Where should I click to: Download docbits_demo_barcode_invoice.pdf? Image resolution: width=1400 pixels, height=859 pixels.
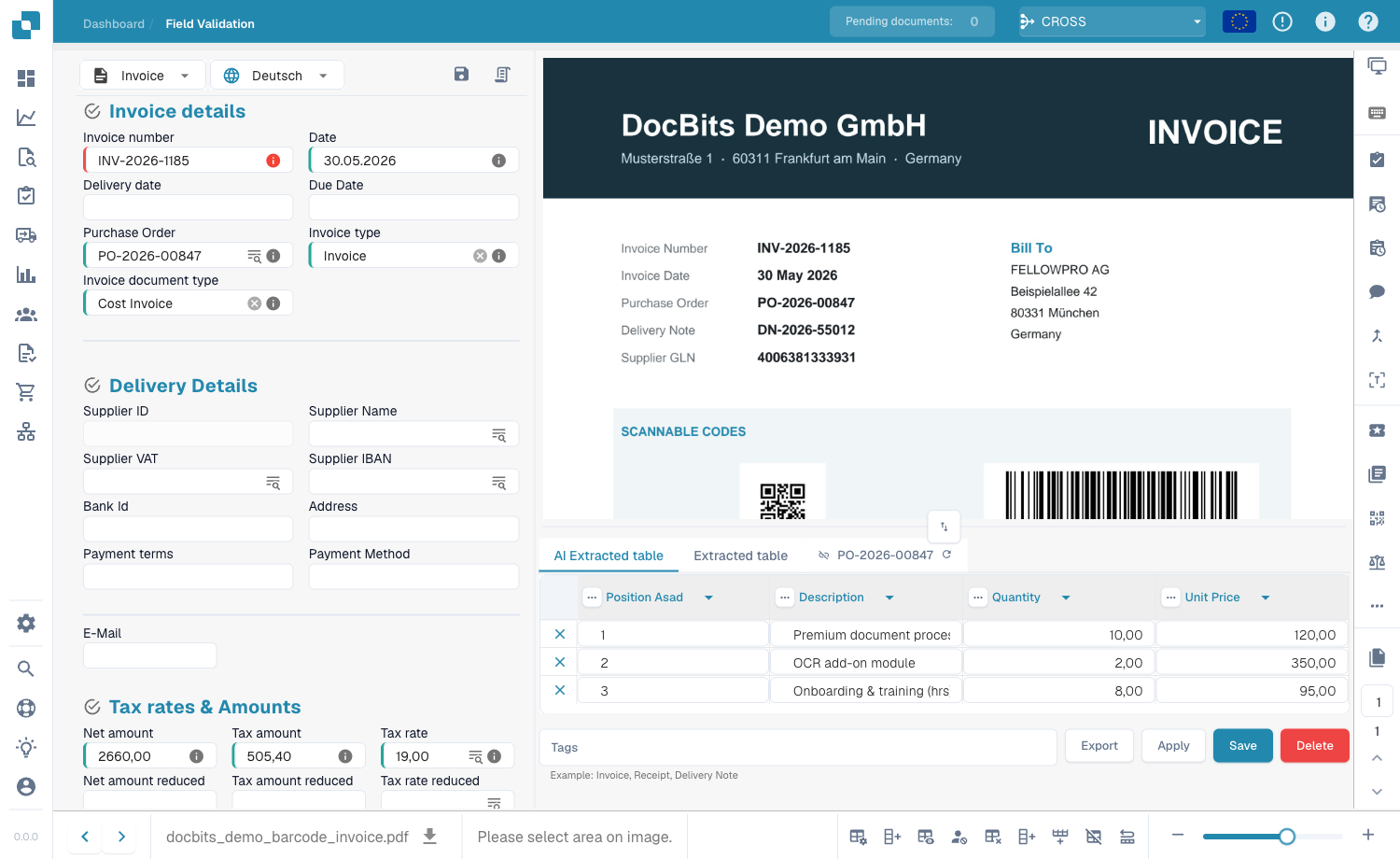pos(430,836)
